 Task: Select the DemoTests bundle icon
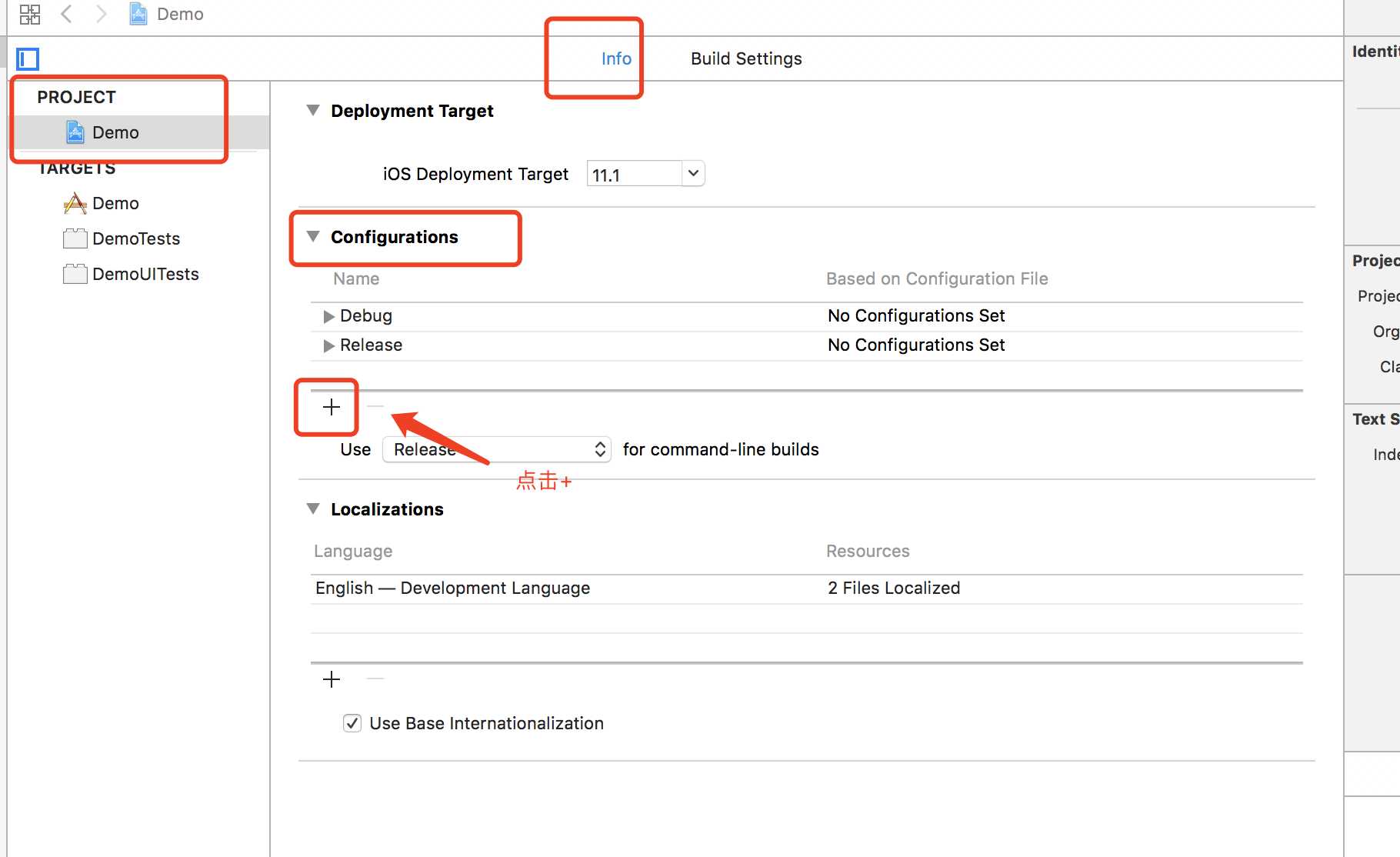(x=75, y=238)
